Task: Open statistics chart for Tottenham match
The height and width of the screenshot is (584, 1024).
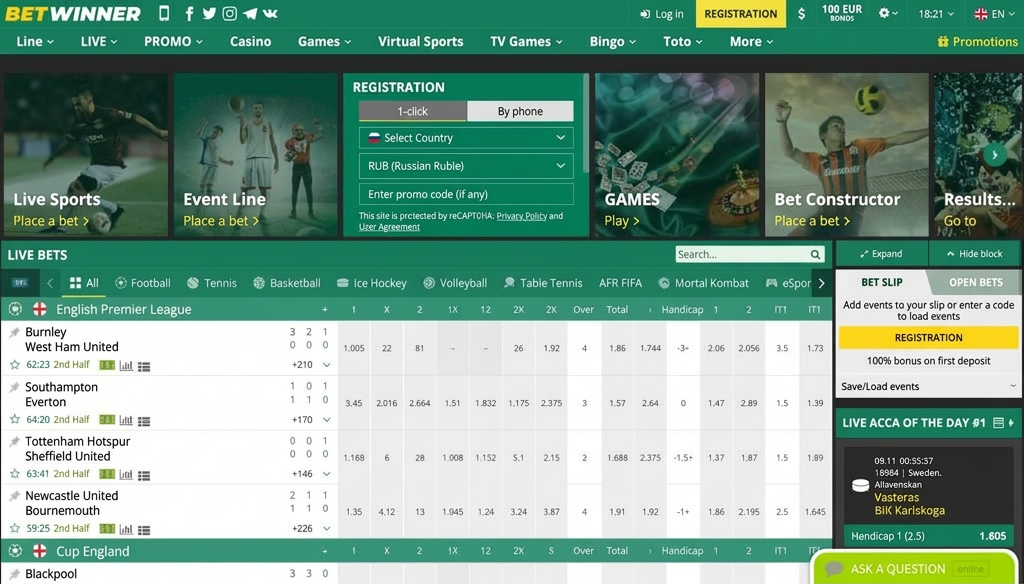Action: [126, 474]
